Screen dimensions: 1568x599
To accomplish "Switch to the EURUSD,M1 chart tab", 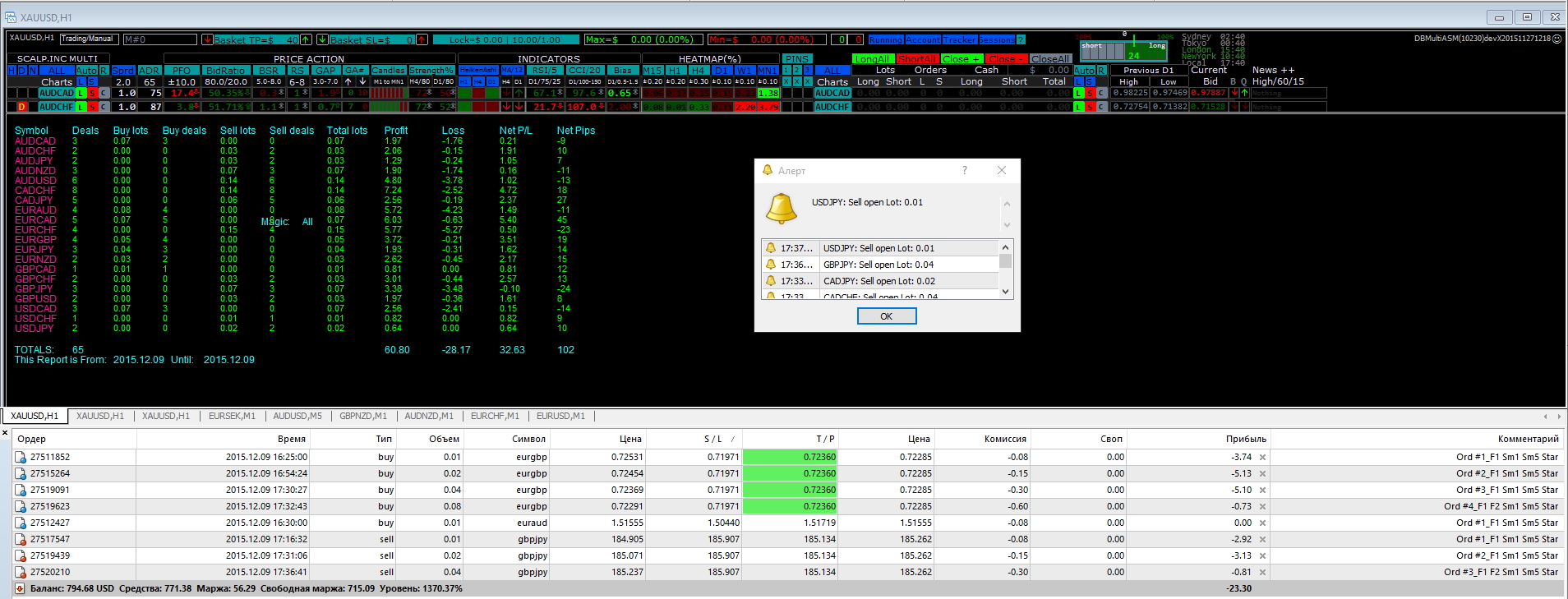I will coord(560,416).
